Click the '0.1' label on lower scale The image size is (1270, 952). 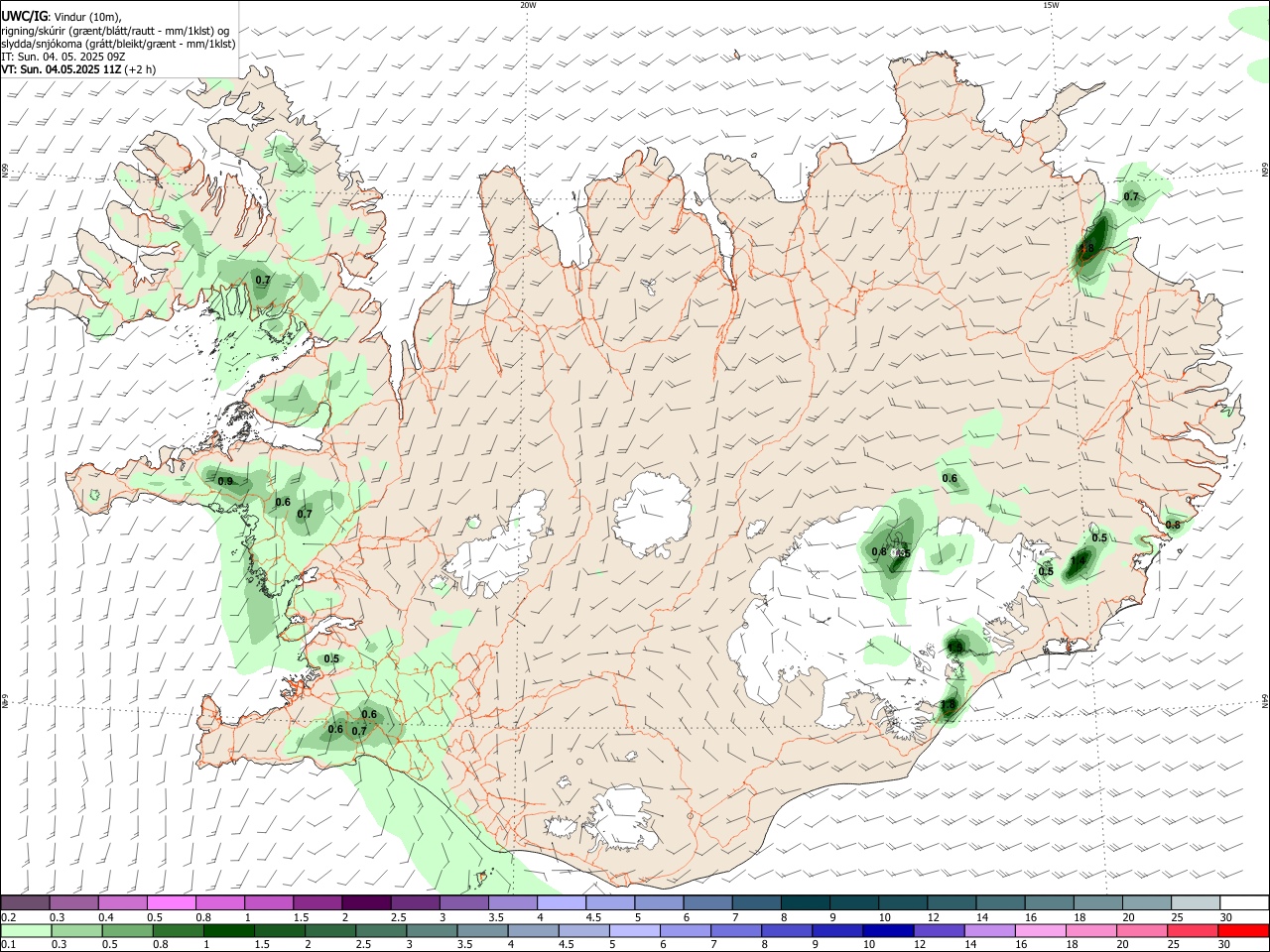(x=8, y=945)
